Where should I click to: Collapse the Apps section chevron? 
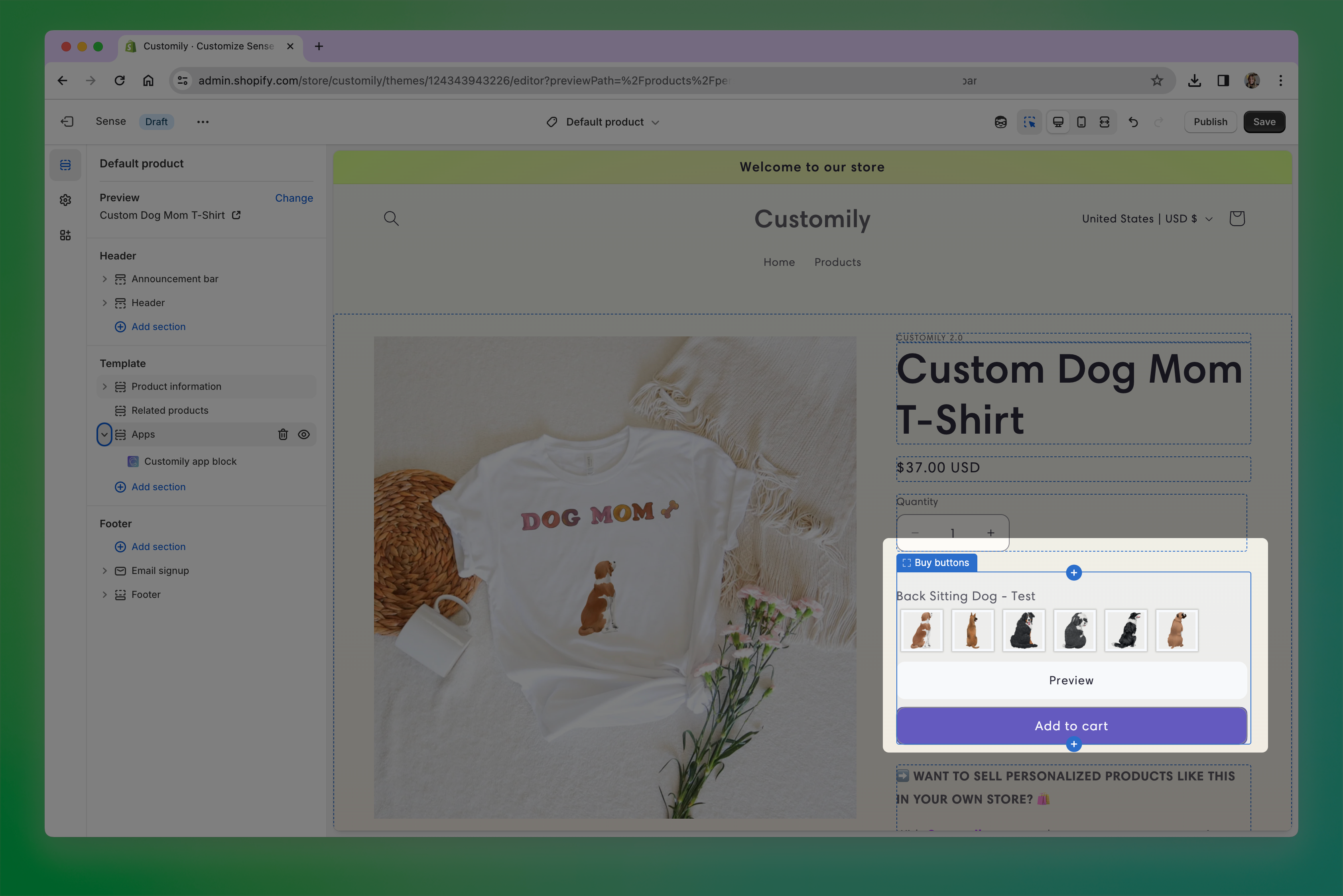click(x=104, y=434)
